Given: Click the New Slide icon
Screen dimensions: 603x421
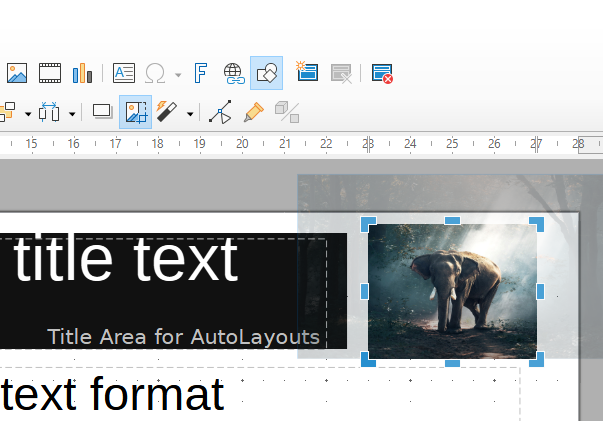Looking at the screenshot, I should (306, 73).
